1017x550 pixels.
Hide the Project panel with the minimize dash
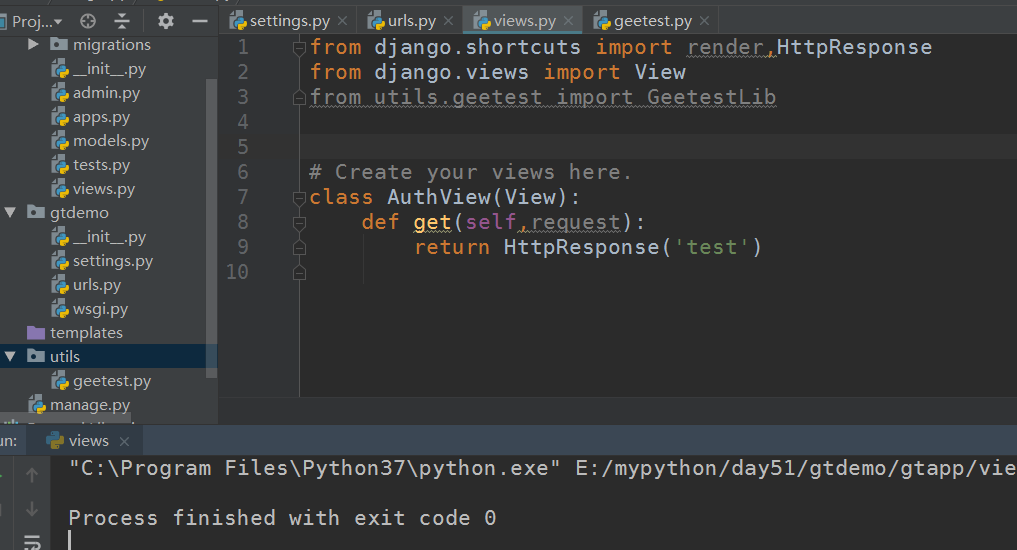(199, 21)
